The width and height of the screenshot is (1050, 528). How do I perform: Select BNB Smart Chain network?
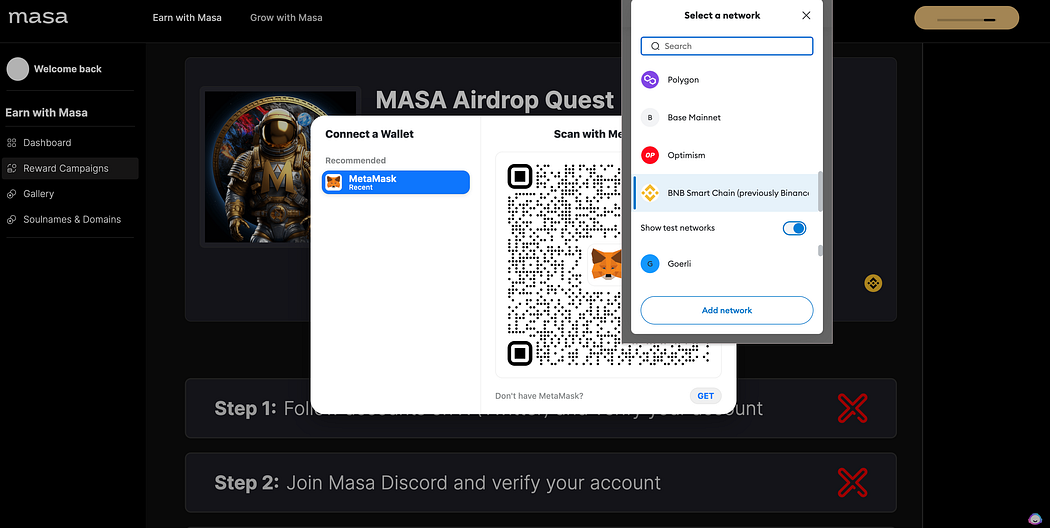tap(726, 193)
